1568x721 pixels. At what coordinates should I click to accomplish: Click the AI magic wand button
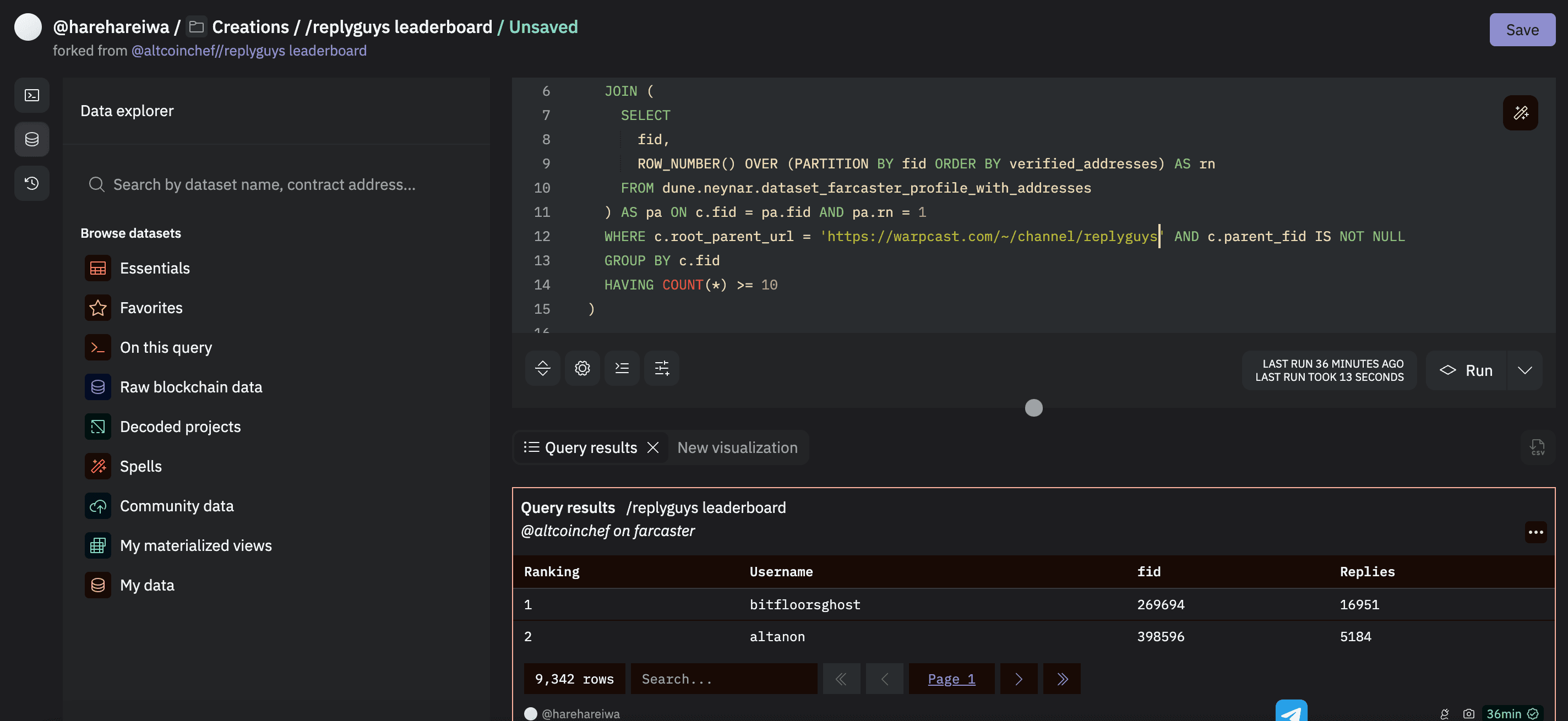1520,113
